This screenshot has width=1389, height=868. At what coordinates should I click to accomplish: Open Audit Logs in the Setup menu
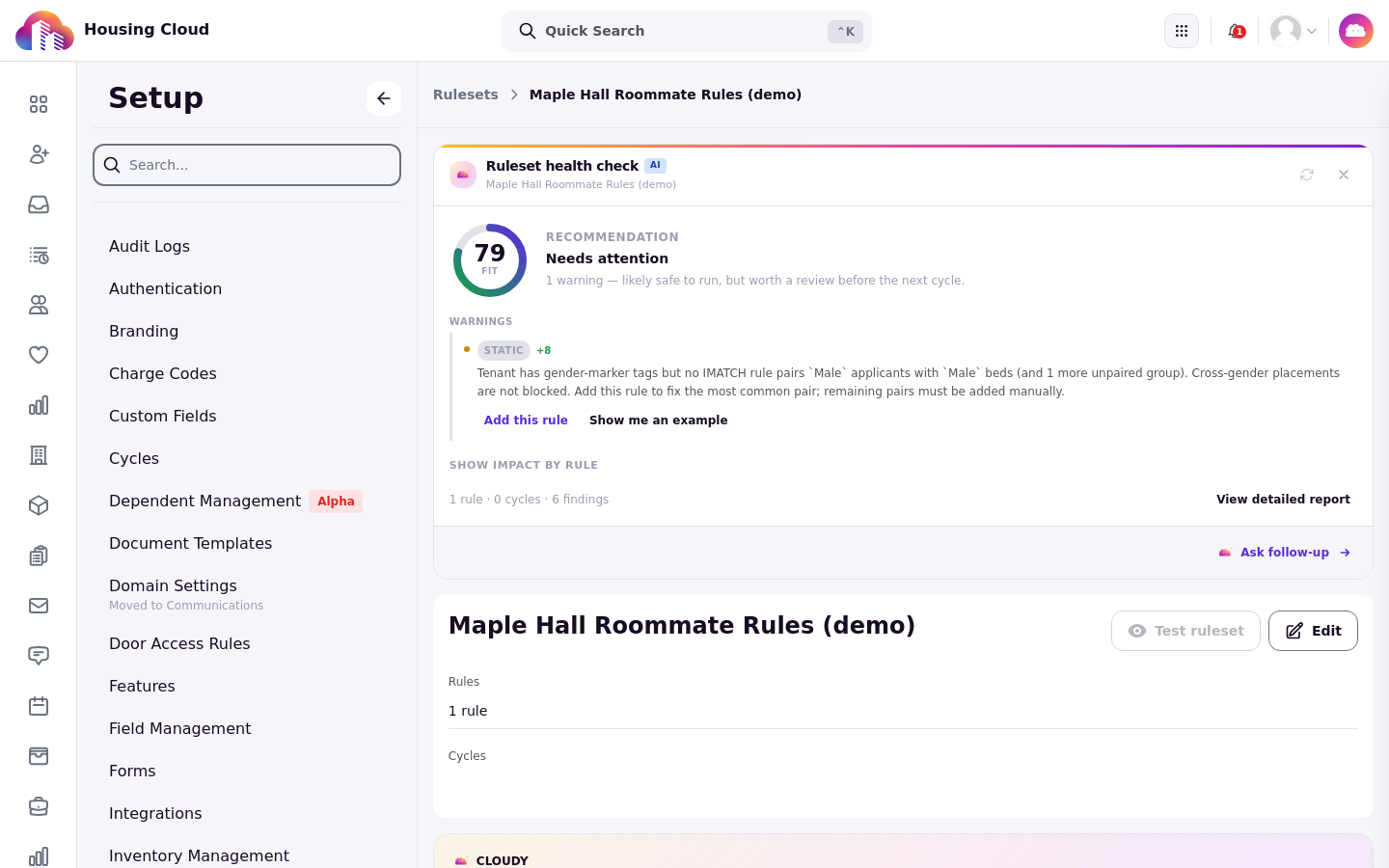pyautogui.click(x=150, y=246)
